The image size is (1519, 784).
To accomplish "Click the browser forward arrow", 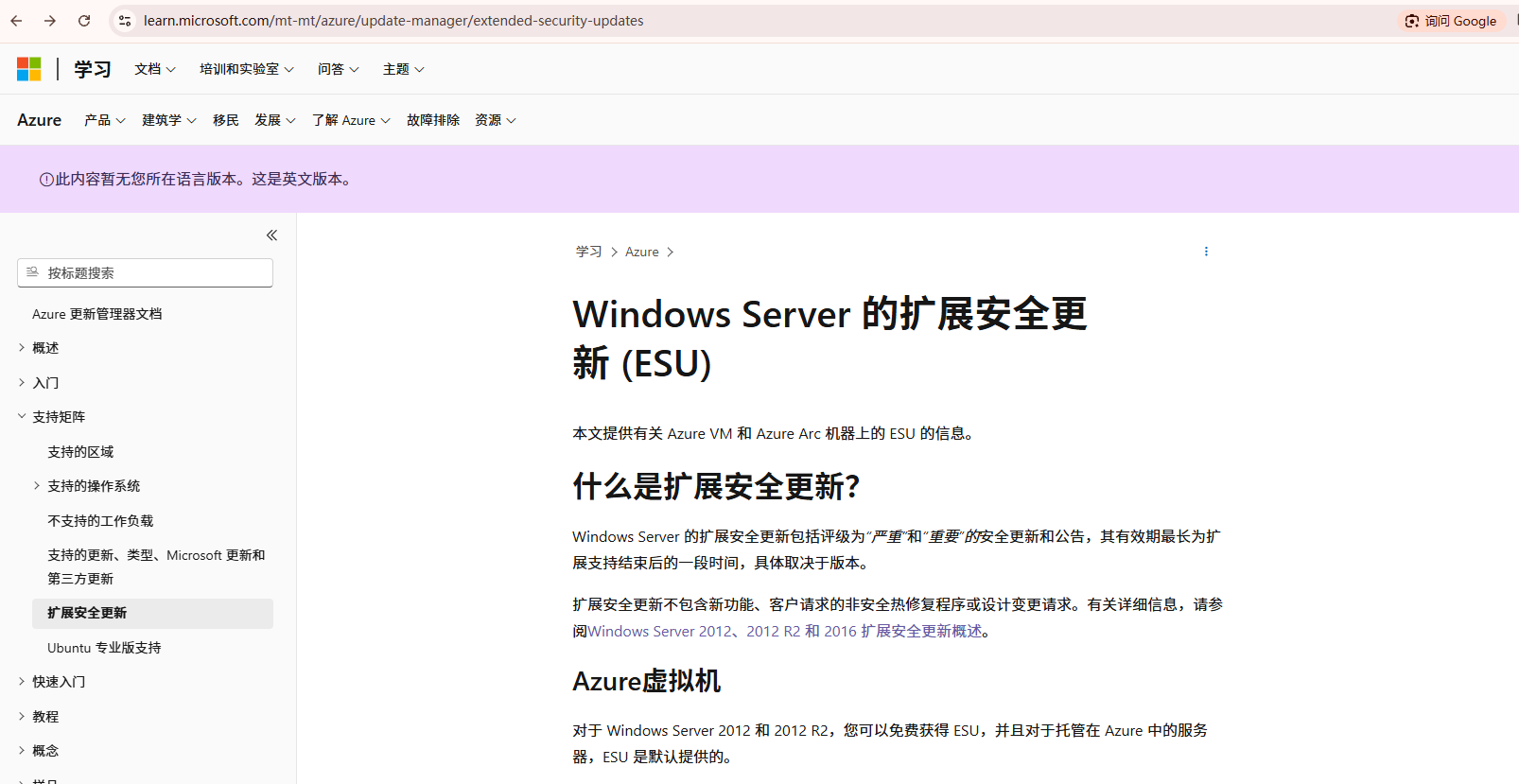I will pos(50,21).
